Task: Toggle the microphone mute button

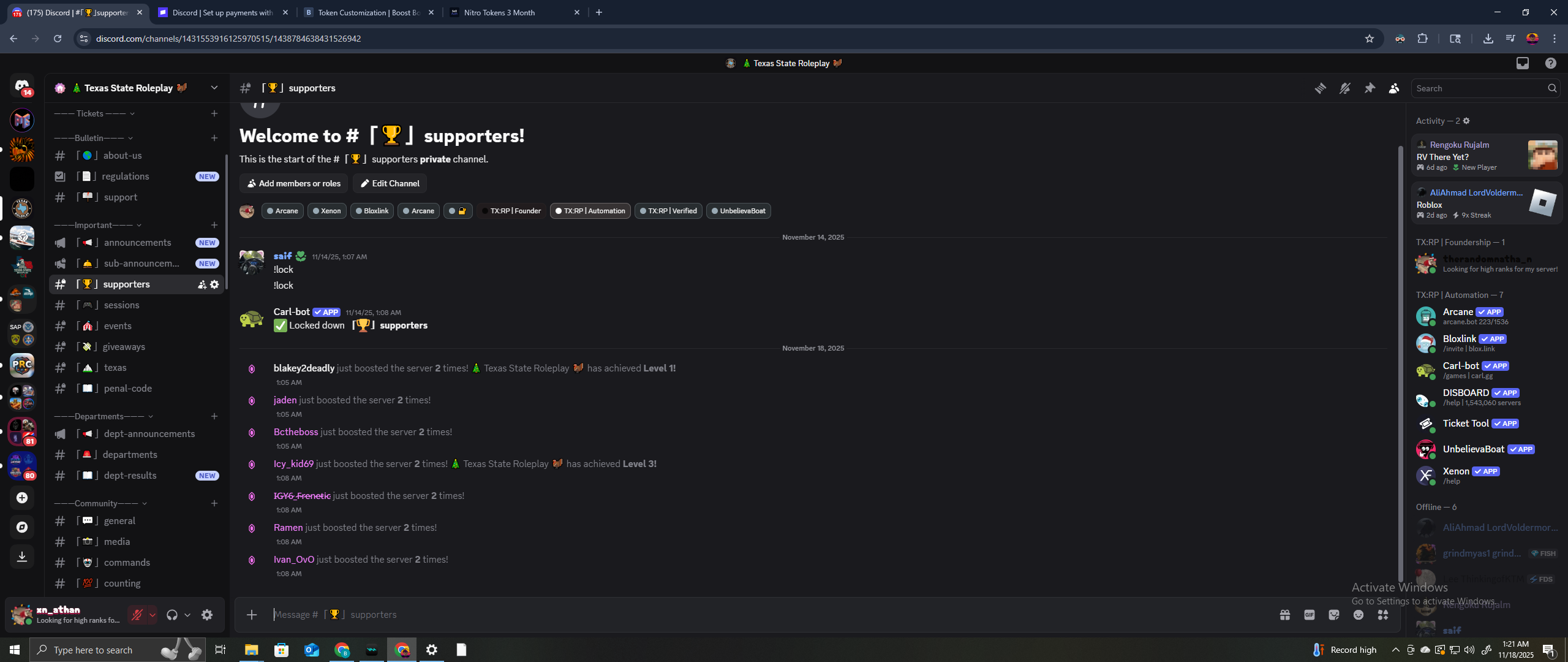Action: [137, 615]
